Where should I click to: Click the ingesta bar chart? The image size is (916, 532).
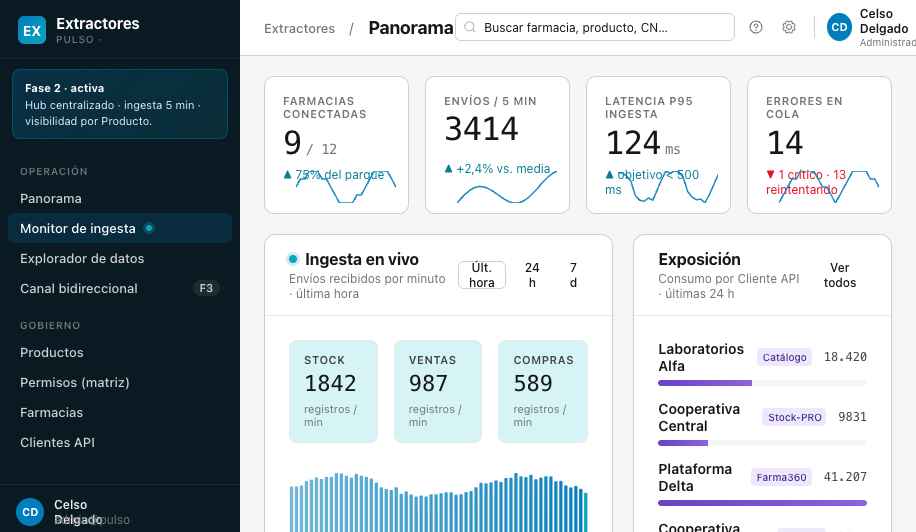point(438,502)
